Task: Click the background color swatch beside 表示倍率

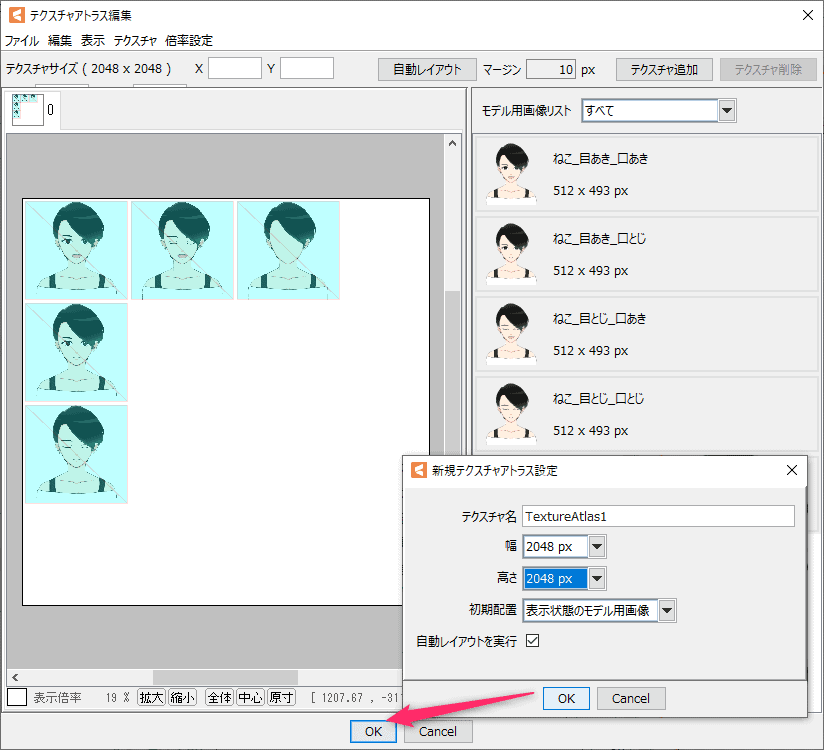Action: (x=17, y=697)
